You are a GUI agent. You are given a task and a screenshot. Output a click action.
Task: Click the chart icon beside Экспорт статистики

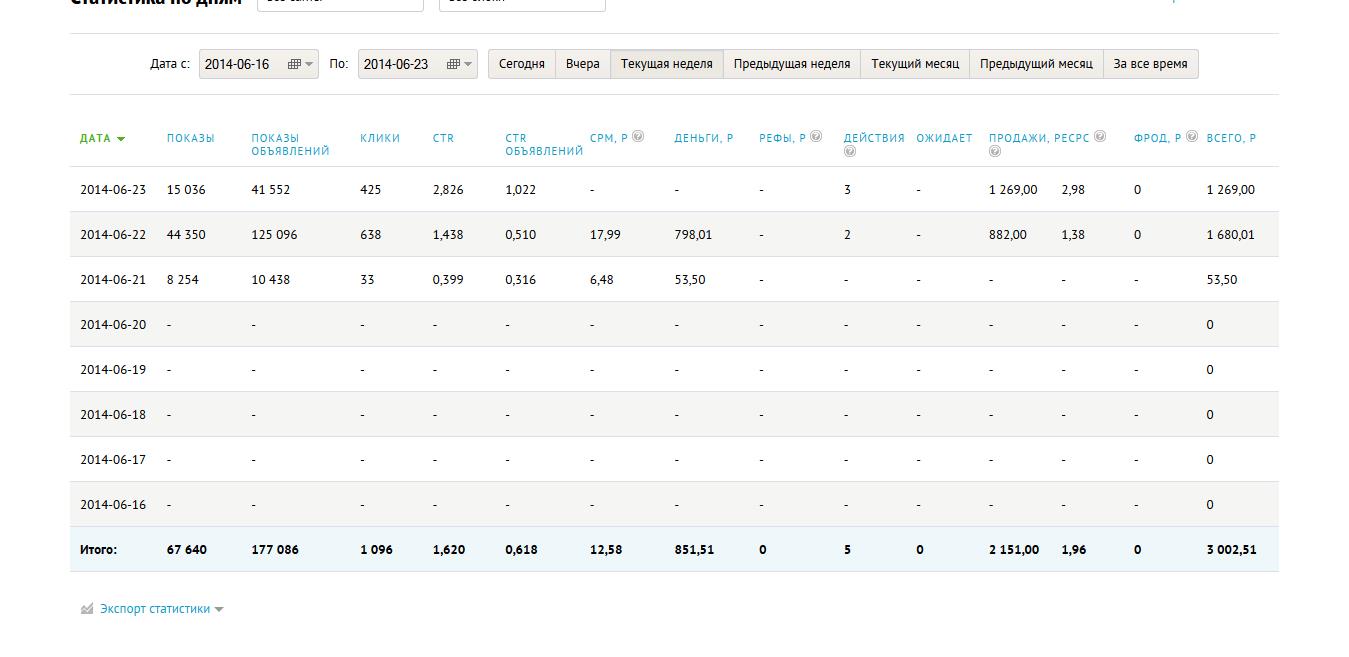pyautogui.click(x=87, y=608)
